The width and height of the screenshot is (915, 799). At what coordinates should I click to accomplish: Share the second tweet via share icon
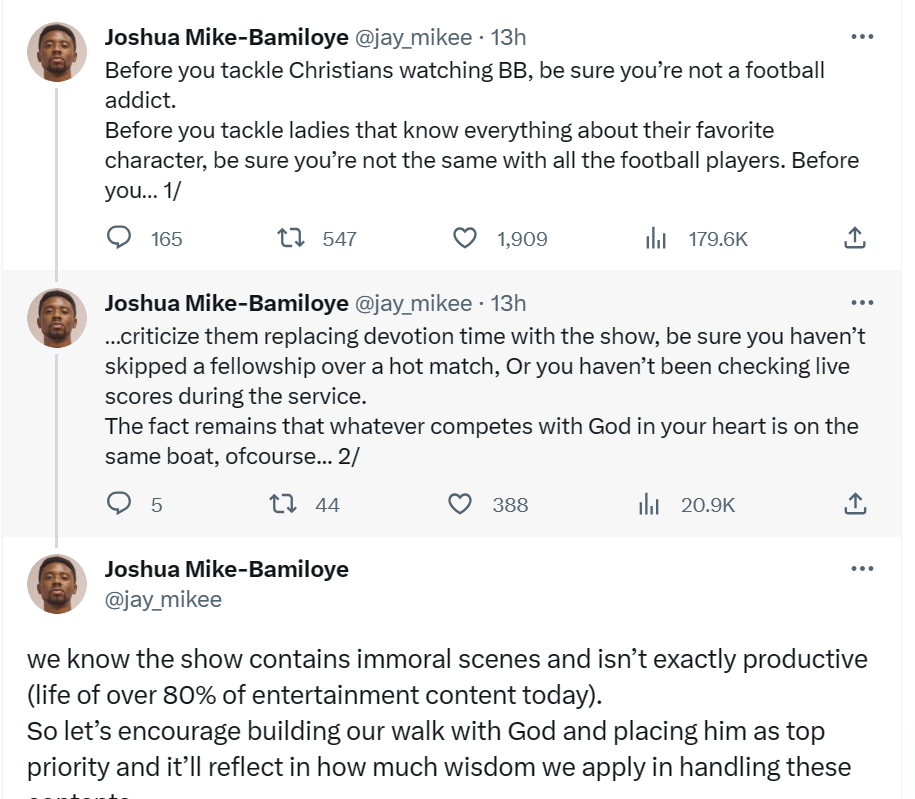pos(854,504)
